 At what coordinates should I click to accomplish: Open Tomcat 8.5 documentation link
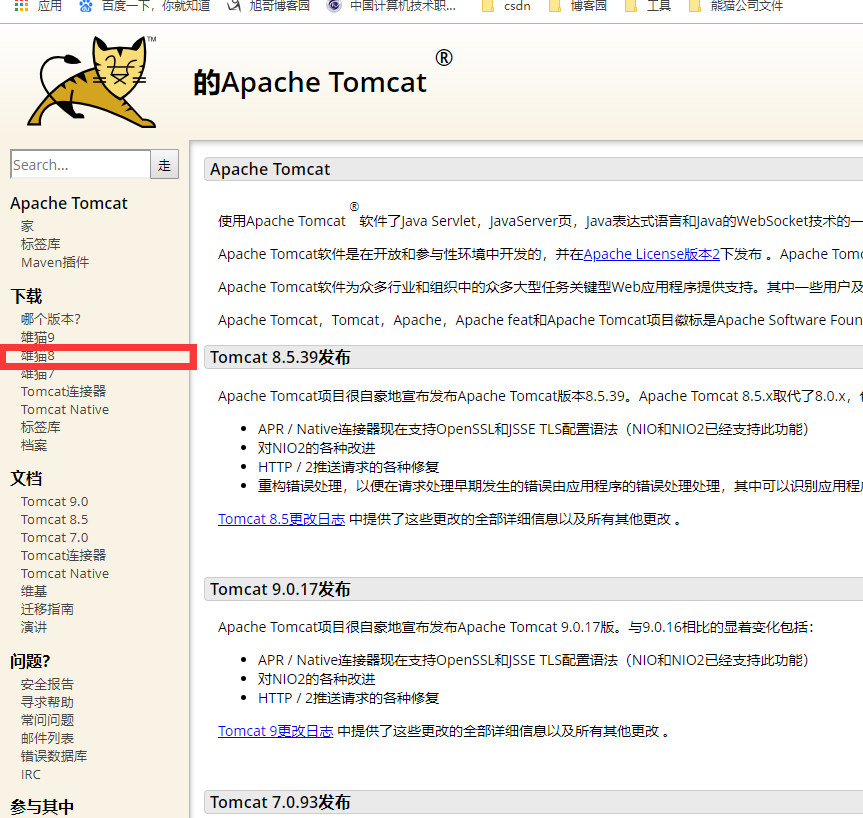click(x=54, y=520)
